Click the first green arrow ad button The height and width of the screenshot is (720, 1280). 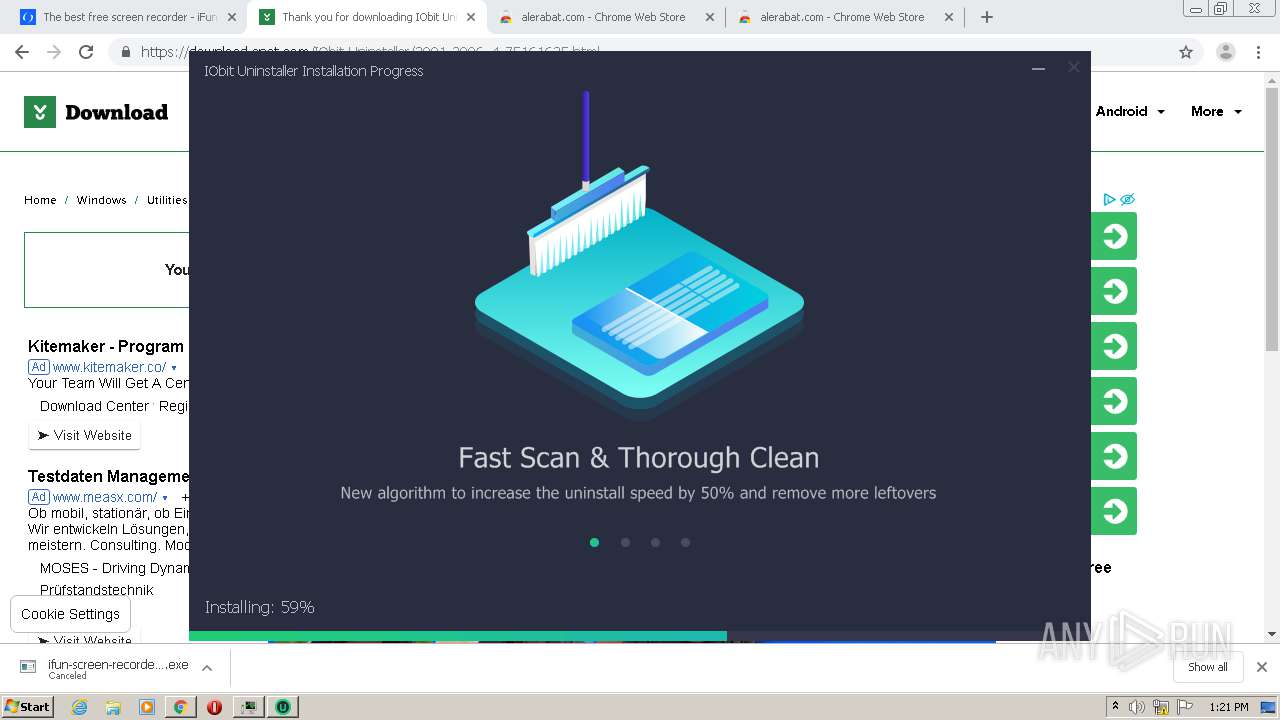tap(1113, 236)
